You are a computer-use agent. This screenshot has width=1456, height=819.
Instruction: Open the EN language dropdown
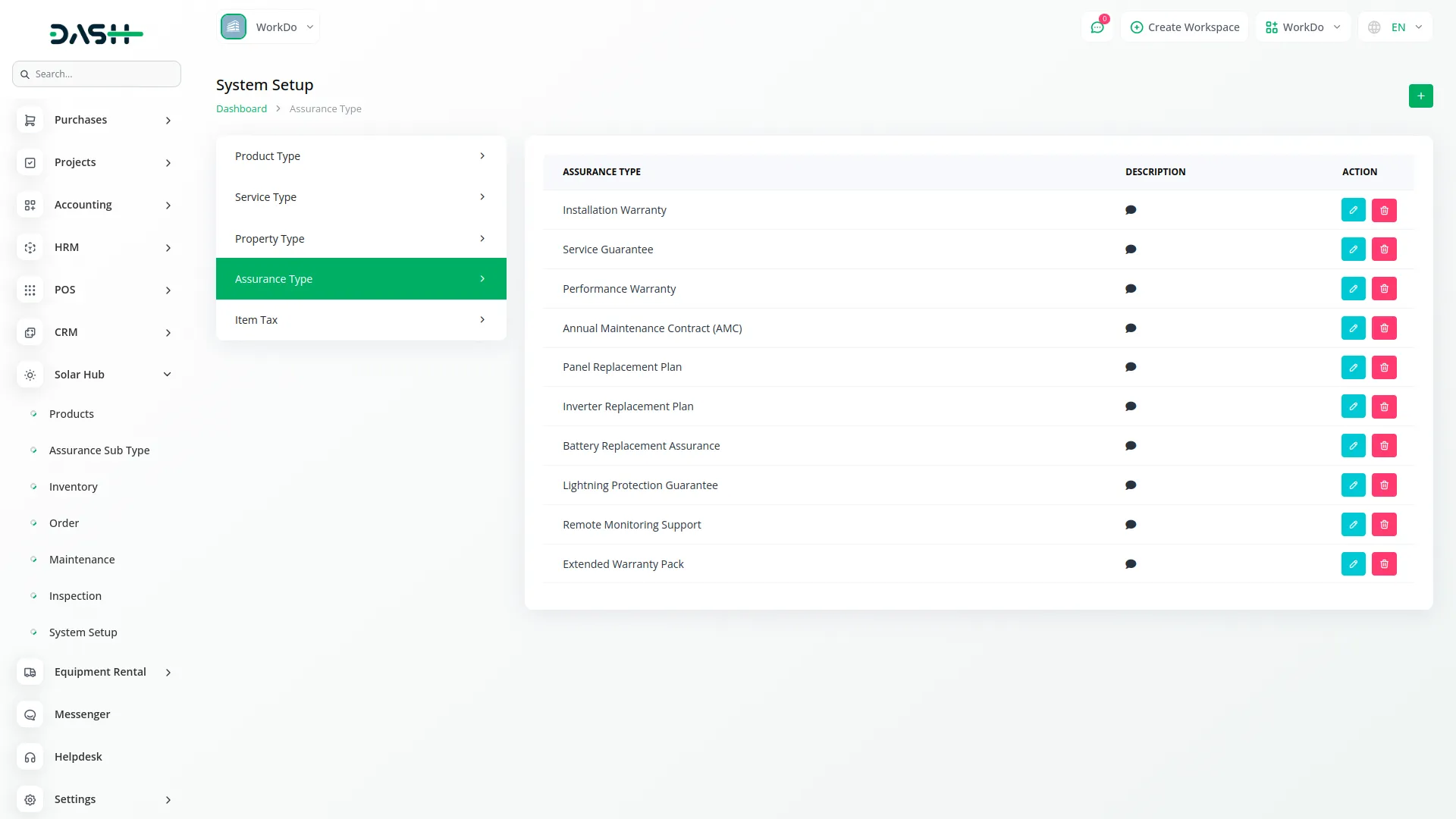click(1395, 27)
